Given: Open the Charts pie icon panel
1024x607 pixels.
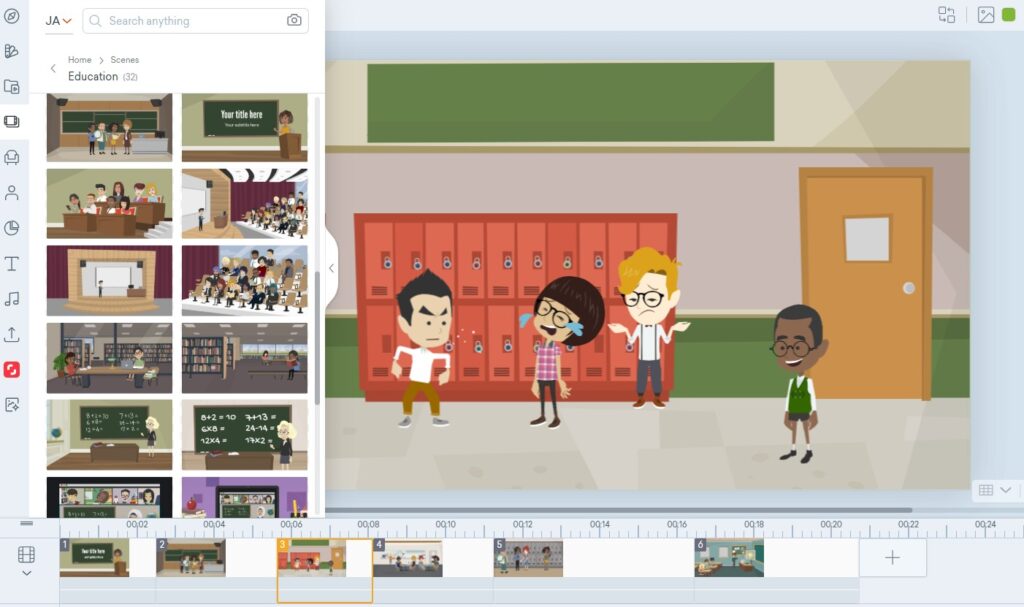Looking at the screenshot, I should 12,228.
